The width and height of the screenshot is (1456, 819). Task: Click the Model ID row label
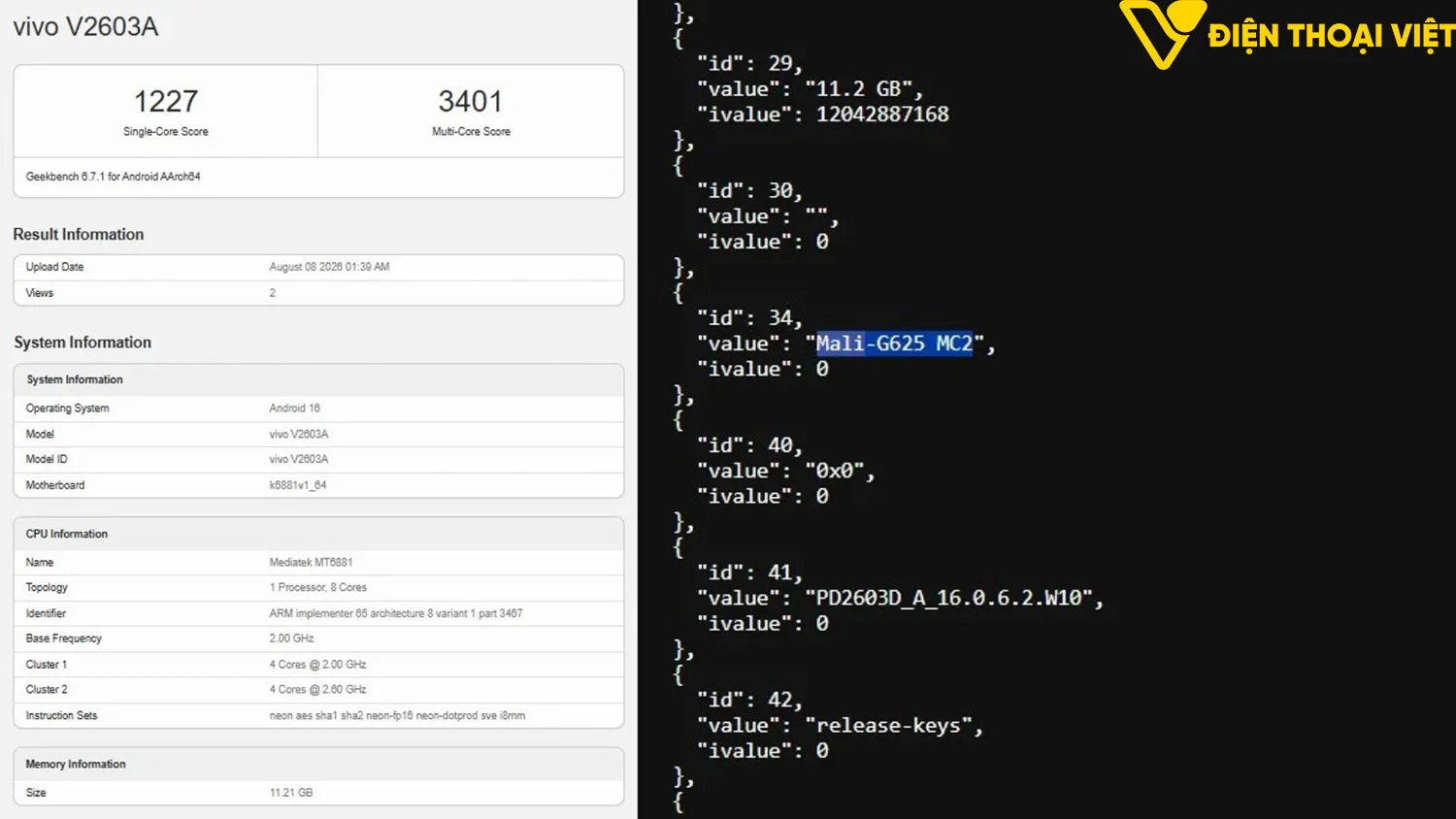pyautogui.click(x=47, y=459)
